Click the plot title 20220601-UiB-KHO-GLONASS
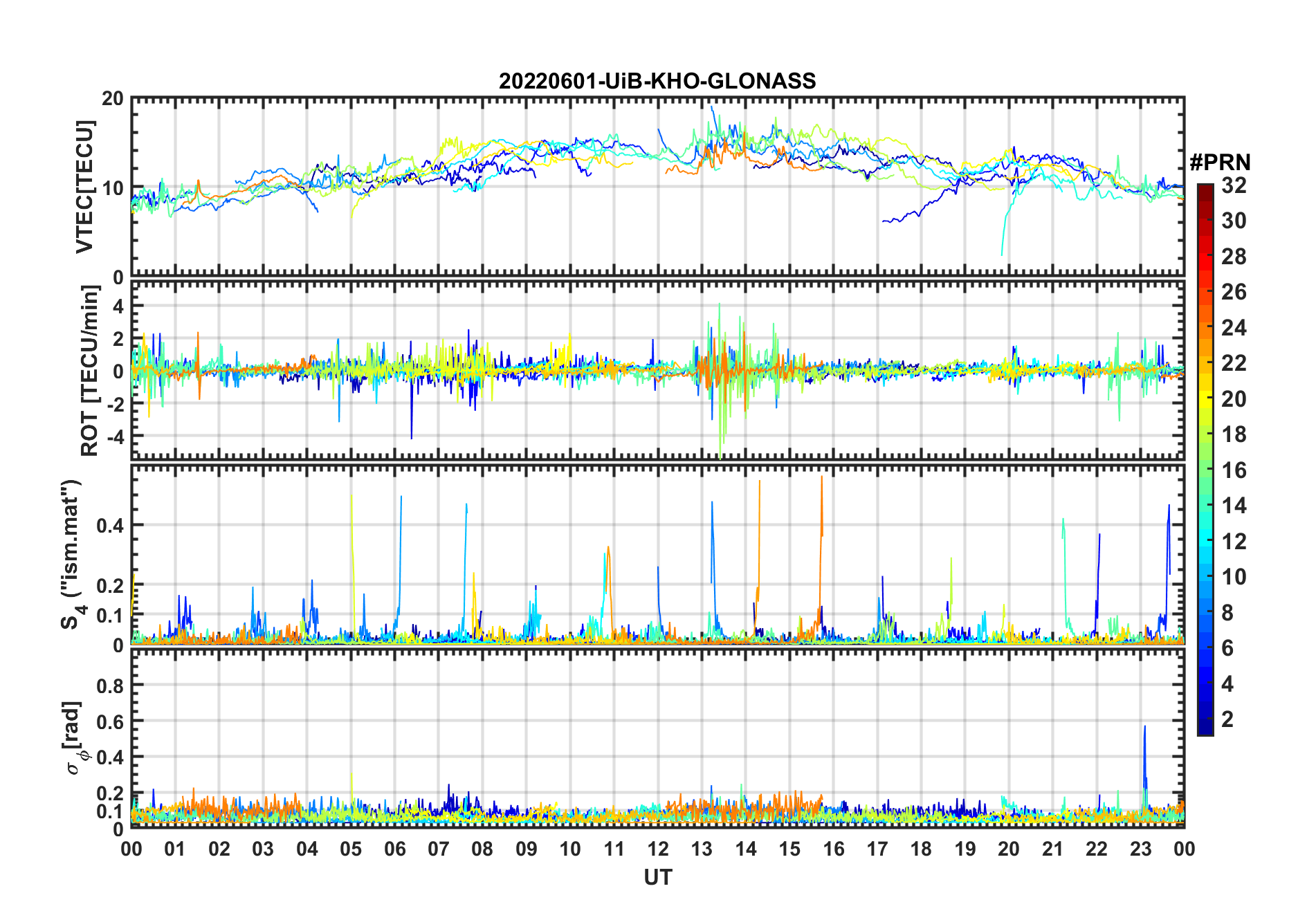1316x920 pixels. 657,82
